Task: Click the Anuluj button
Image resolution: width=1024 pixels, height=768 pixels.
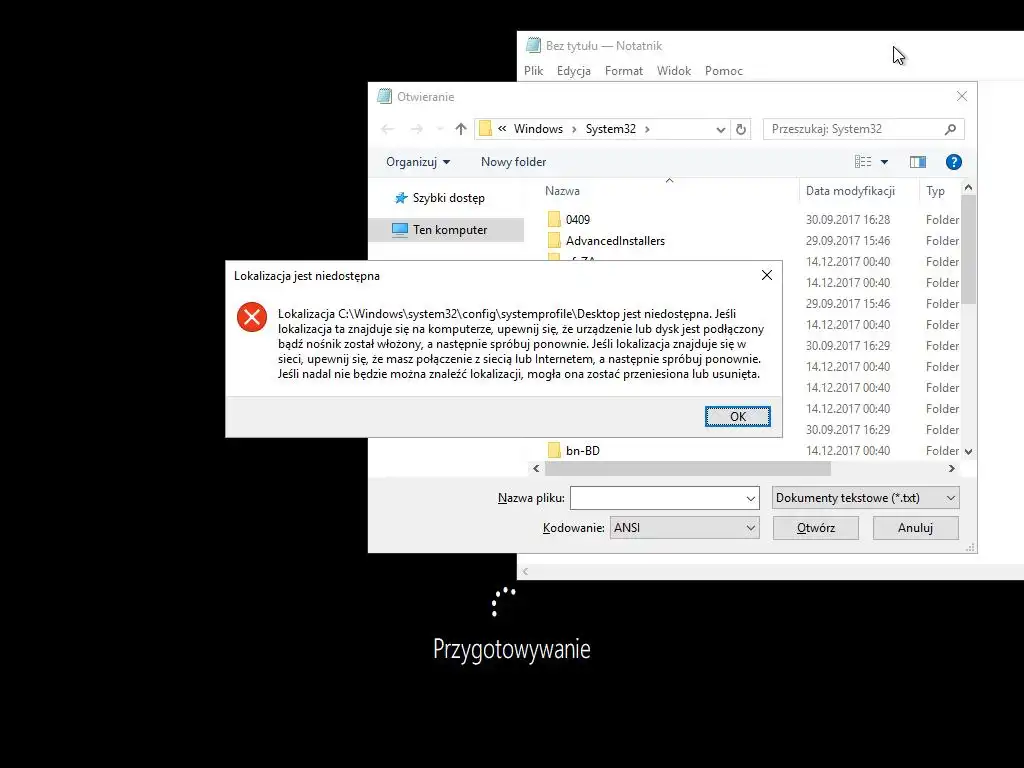Action: point(915,528)
